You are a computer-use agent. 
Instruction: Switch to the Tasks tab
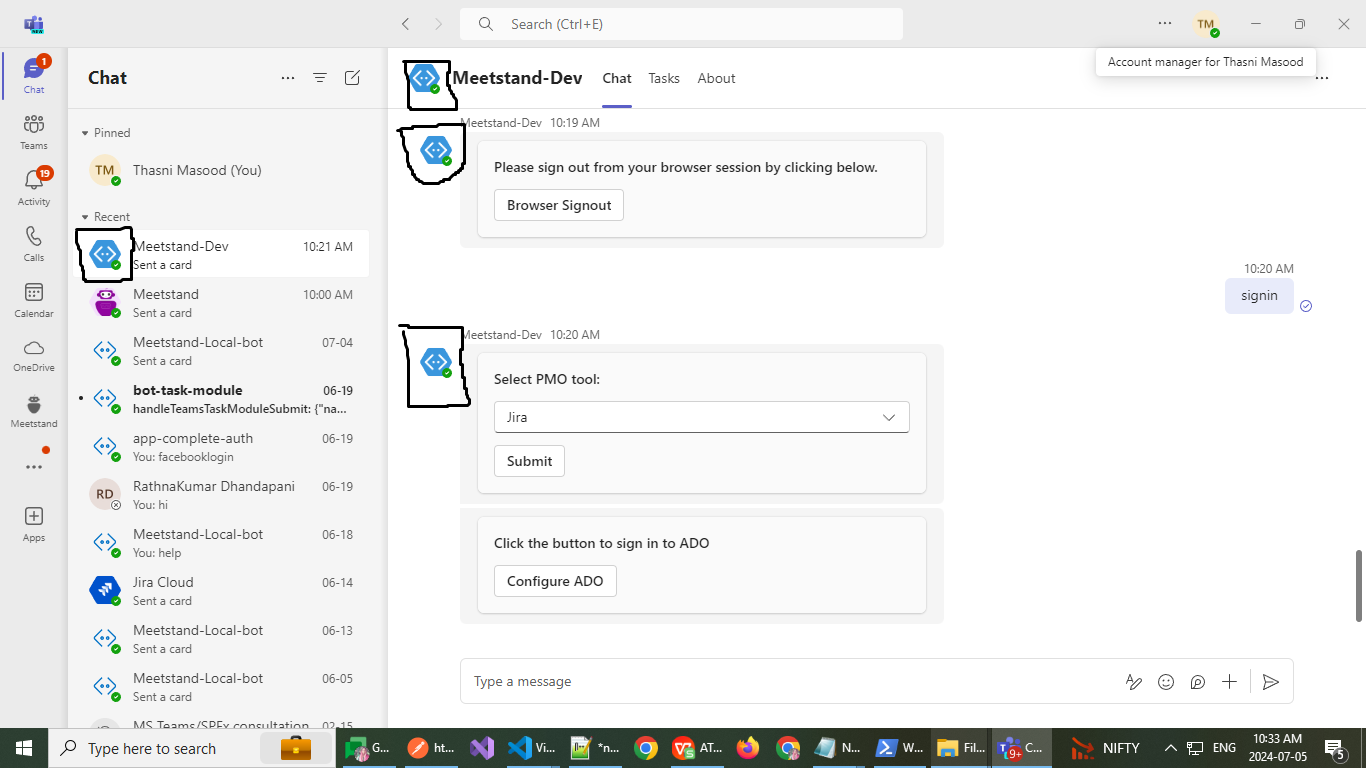664,78
